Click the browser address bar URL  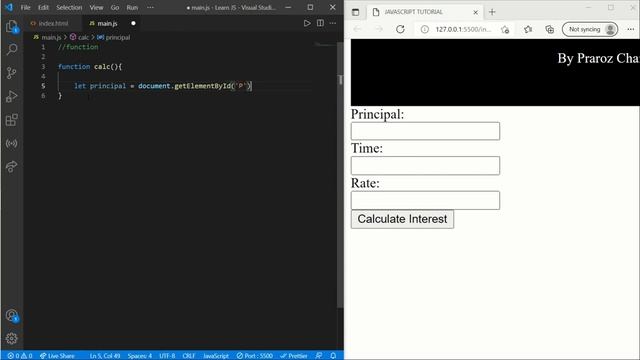(x=463, y=29)
